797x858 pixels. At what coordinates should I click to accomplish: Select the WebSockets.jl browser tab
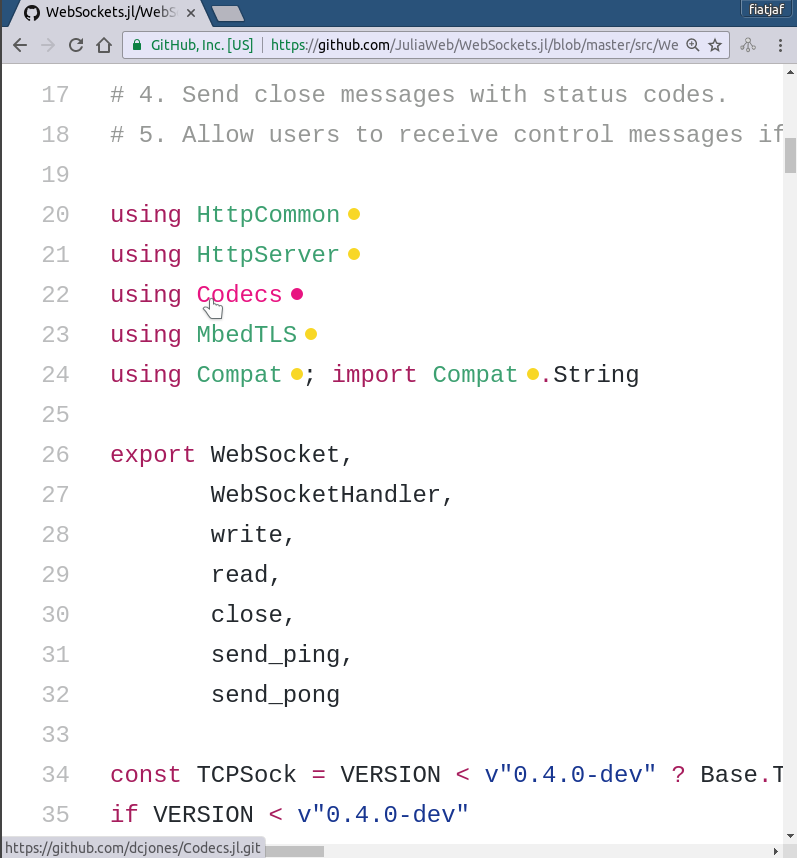pyautogui.click(x=107, y=13)
